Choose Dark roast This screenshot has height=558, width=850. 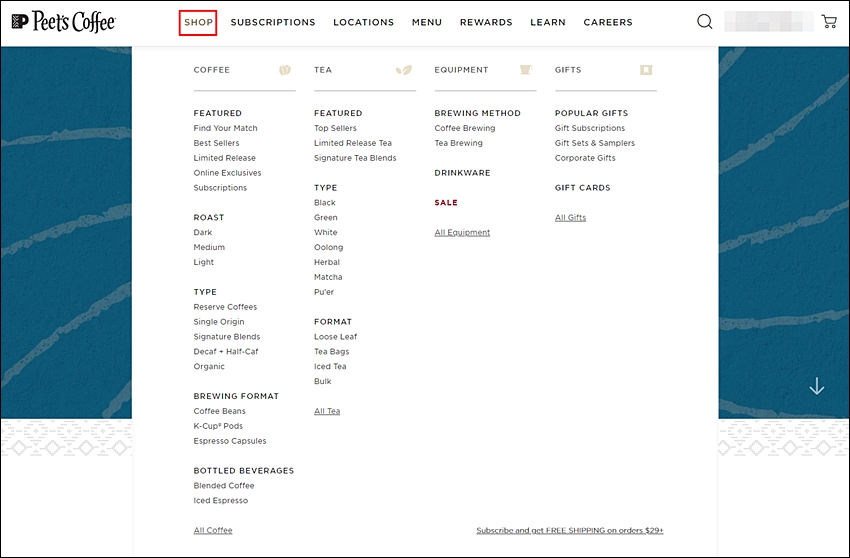coord(203,232)
